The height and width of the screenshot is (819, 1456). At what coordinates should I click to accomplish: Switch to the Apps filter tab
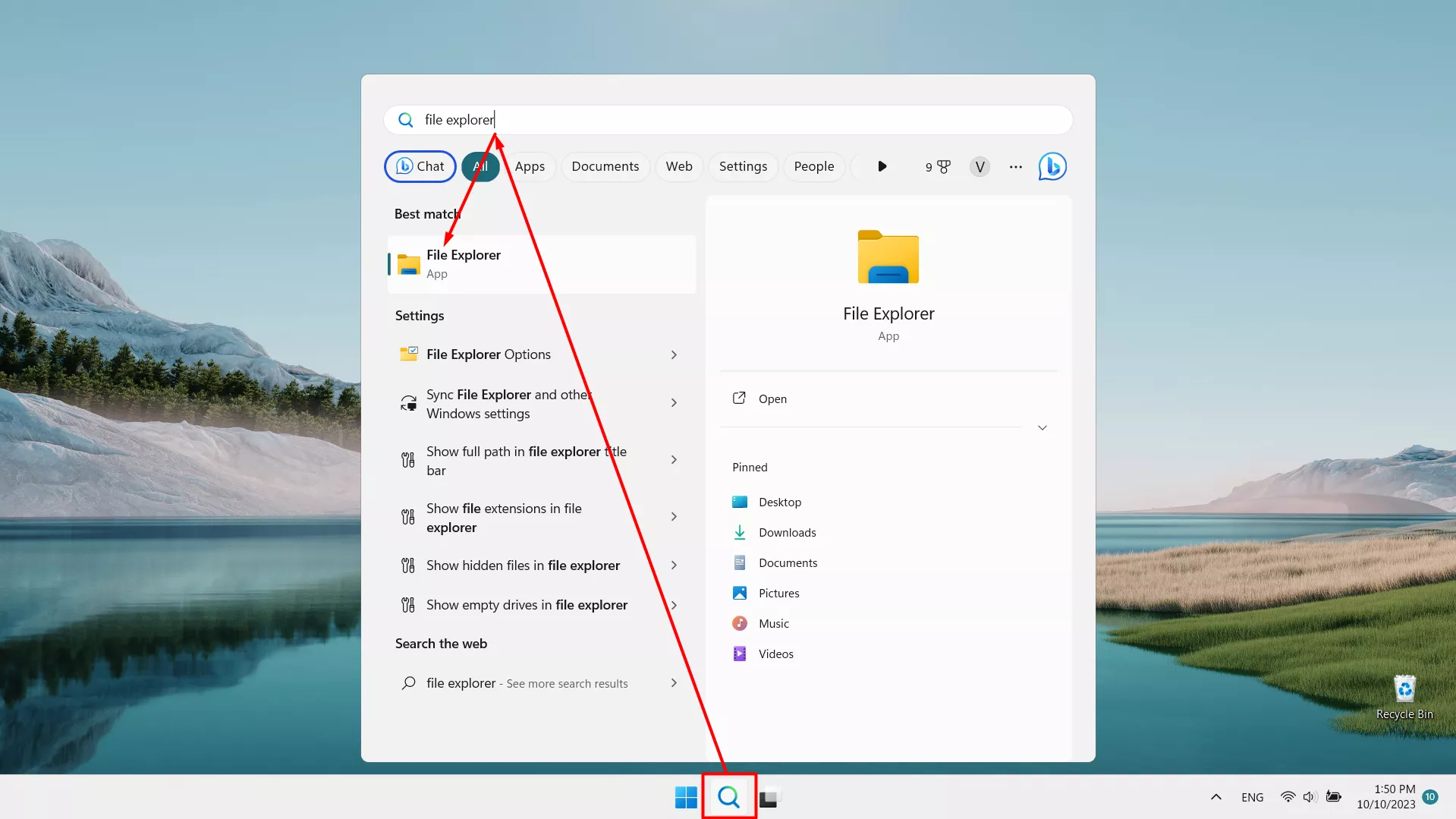530,166
